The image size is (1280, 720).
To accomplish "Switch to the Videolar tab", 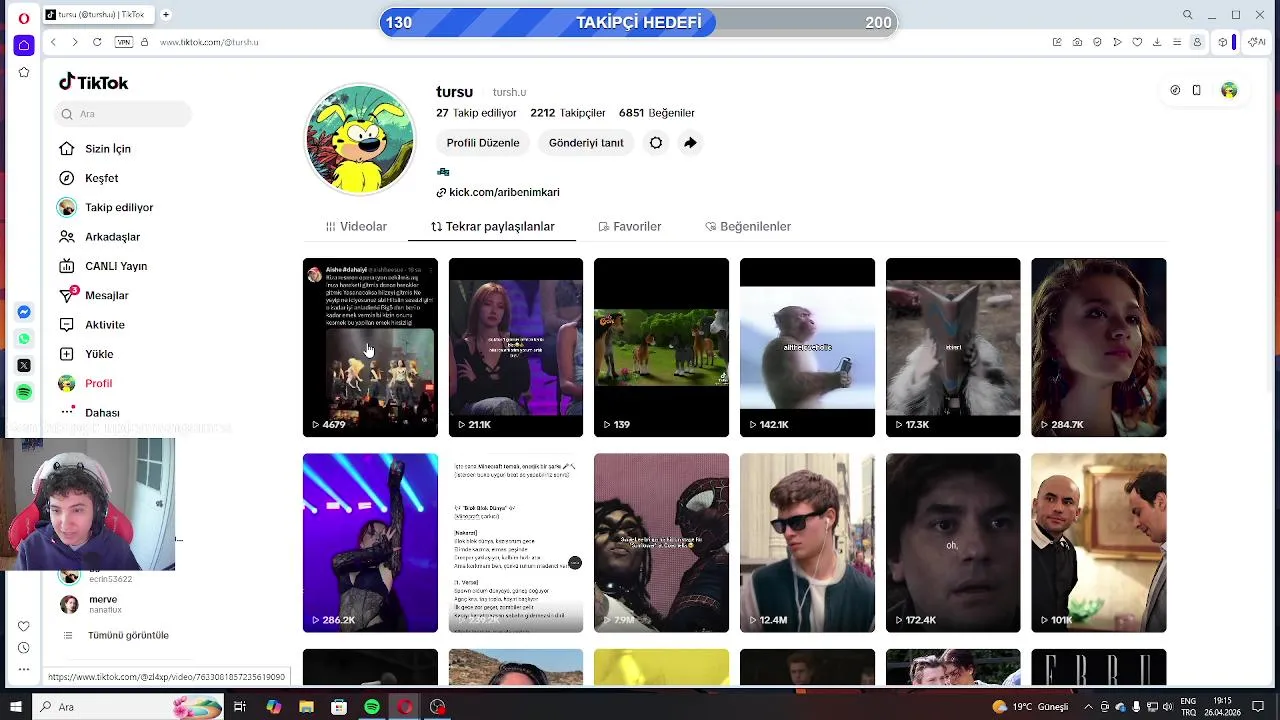I will coord(356,227).
